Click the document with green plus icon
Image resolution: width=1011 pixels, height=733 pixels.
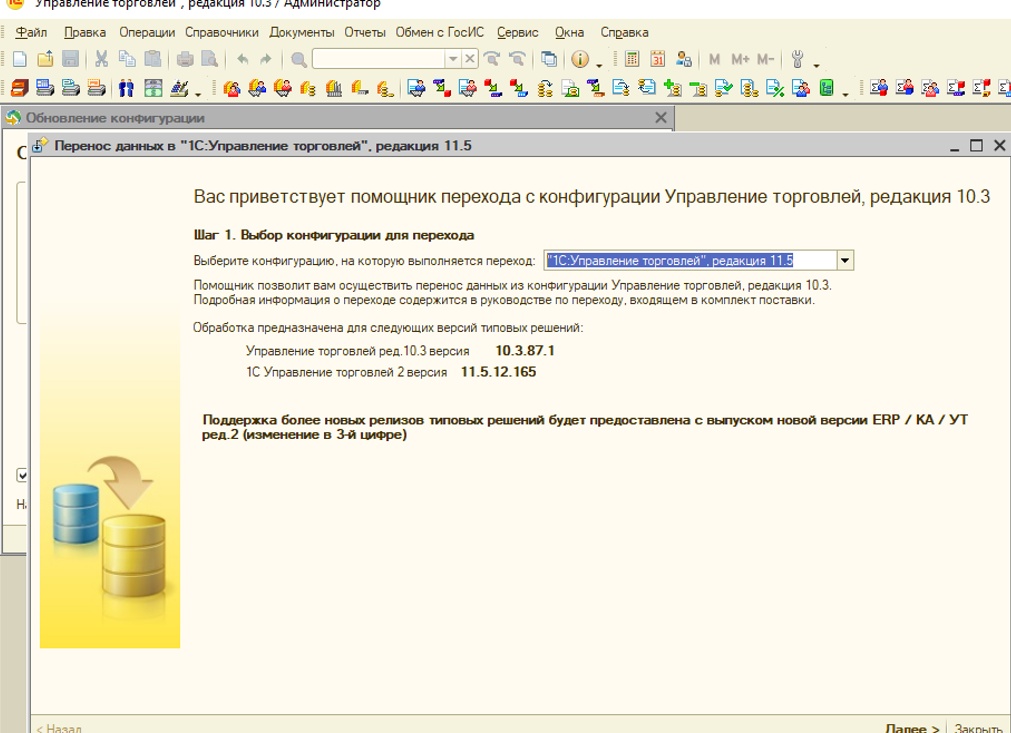click(672, 88)
